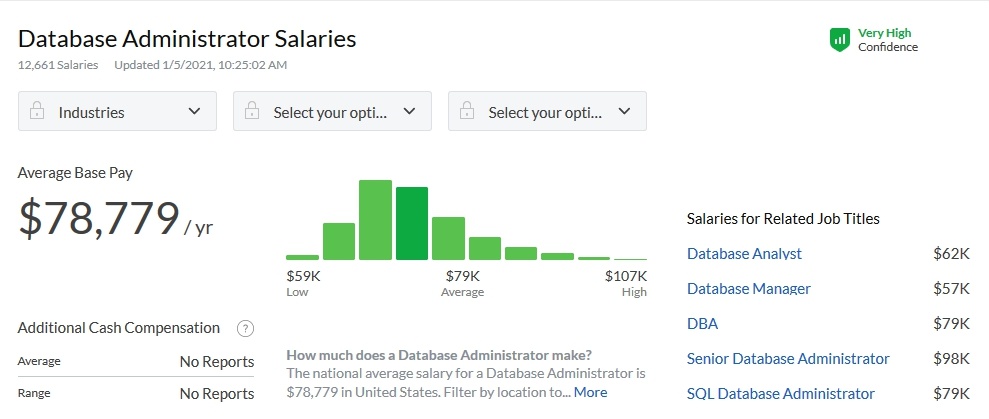
Task: Open the Database Analyst salary link
Action: 744,254
